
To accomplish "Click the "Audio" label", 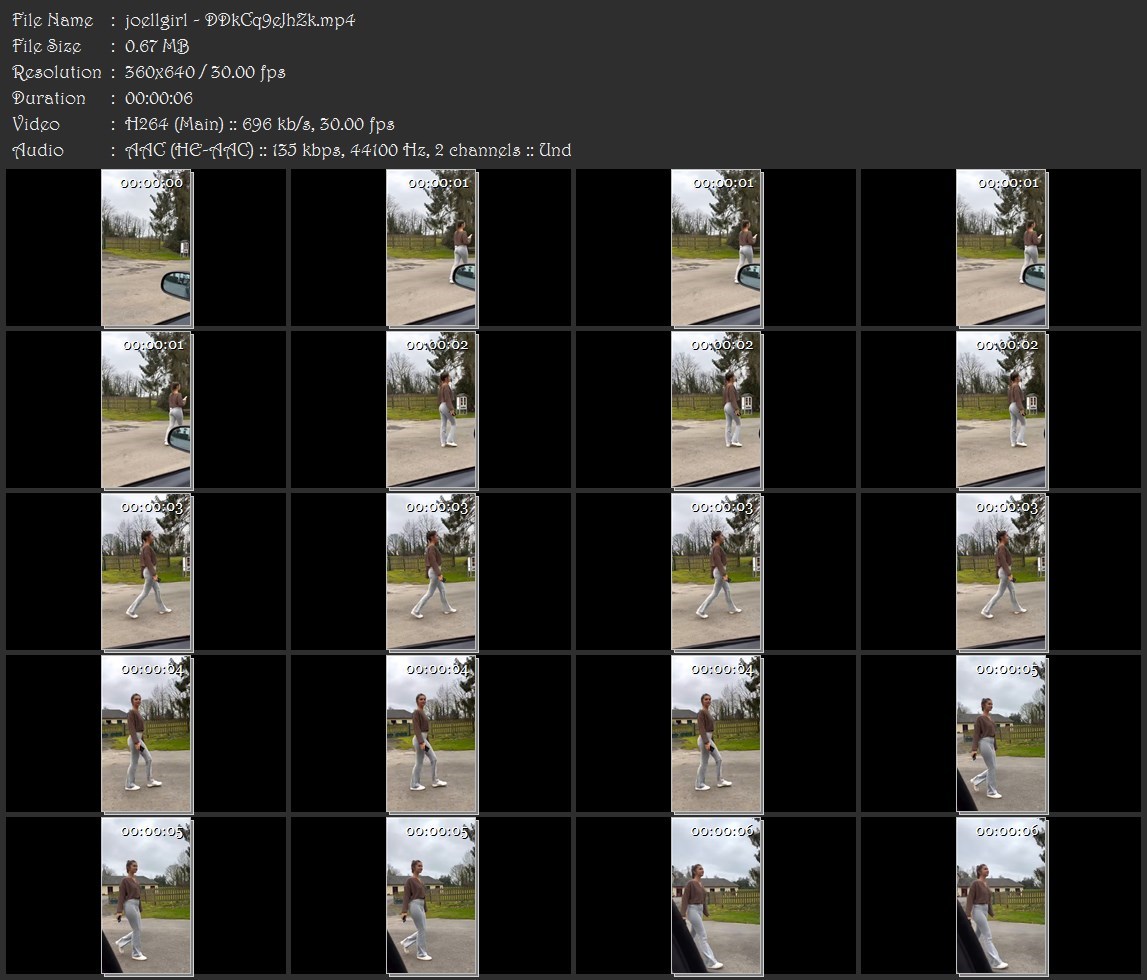I will pyautogui.click(x=38, y=151).
